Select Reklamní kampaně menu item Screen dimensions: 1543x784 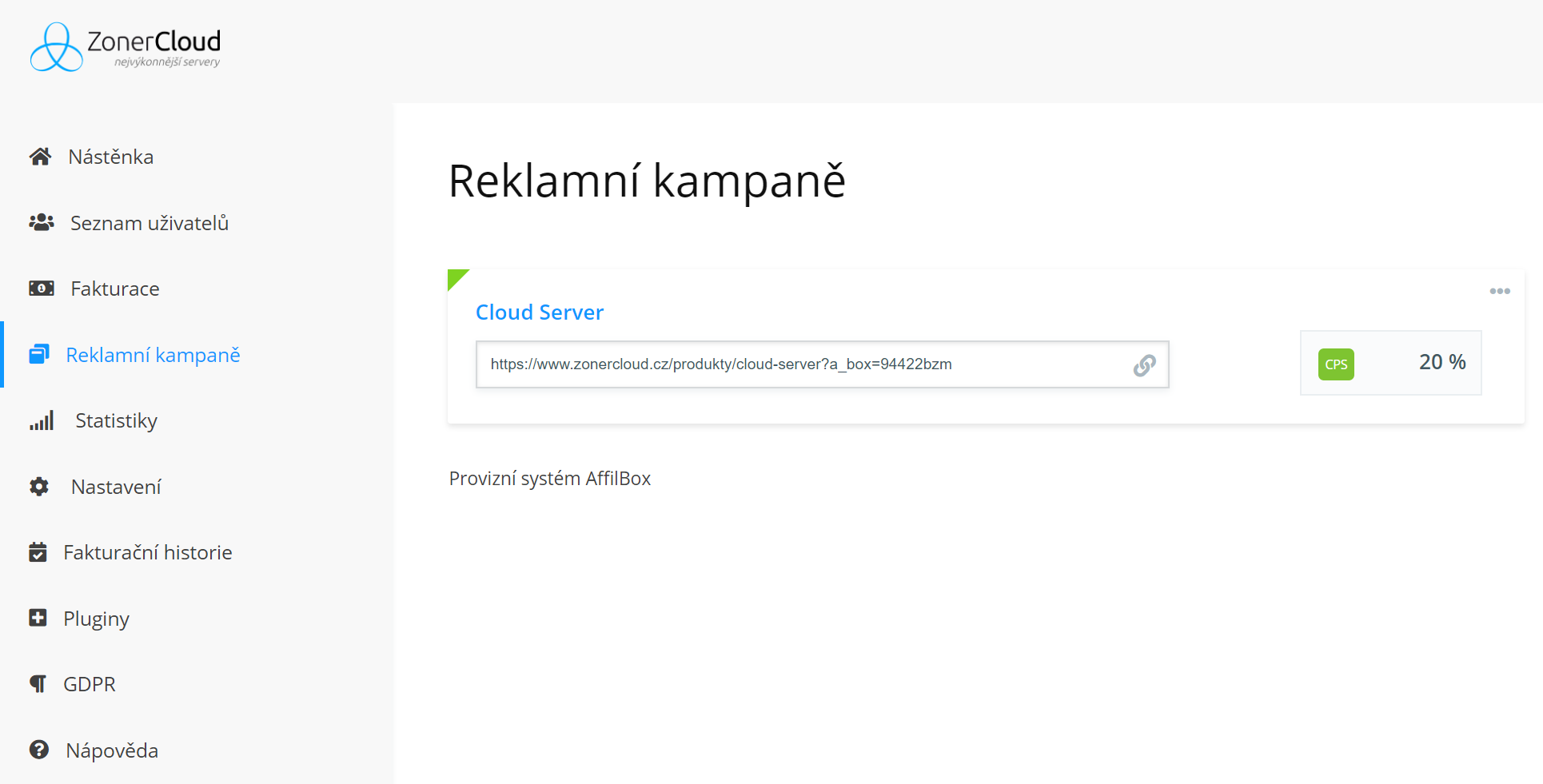pos(153,355)
